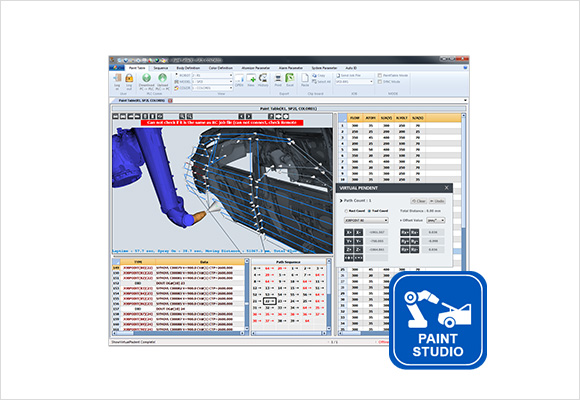The height and width of the screenshot is (400, 580).
Task: Click the Log out padlock icon
Action: [x=129, y=78]
